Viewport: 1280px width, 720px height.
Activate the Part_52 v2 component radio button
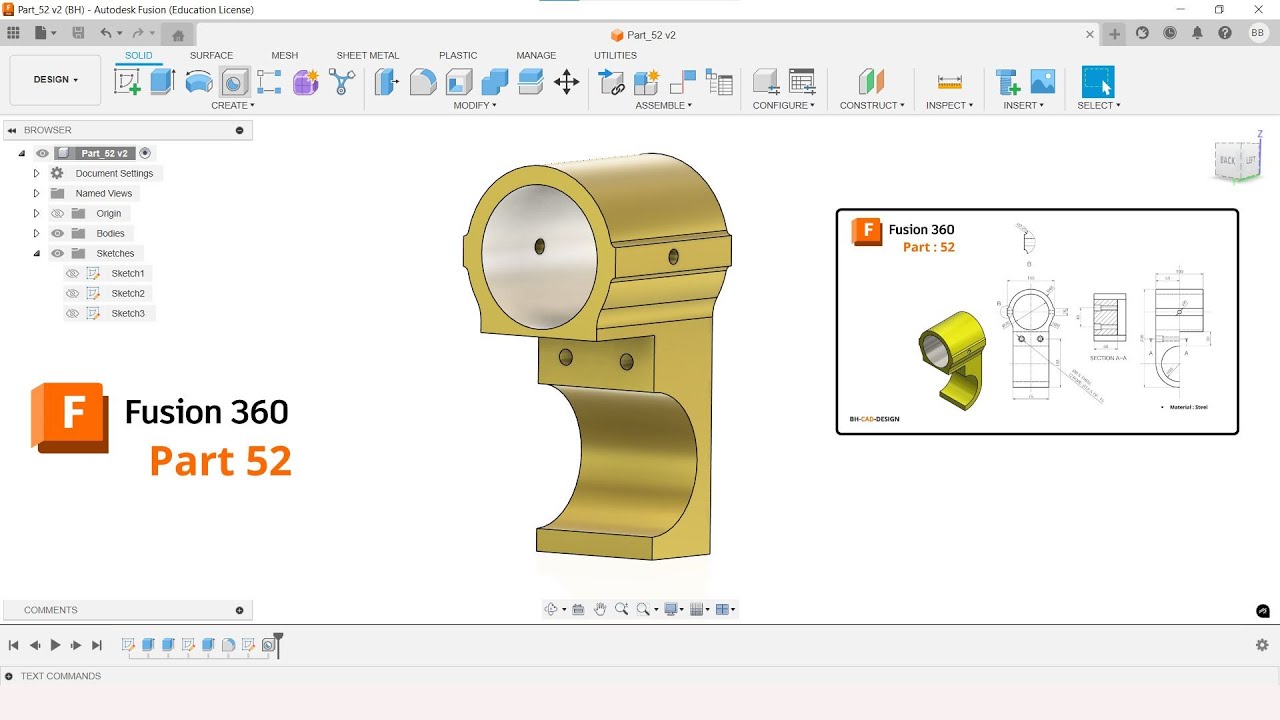click(145, 153)
